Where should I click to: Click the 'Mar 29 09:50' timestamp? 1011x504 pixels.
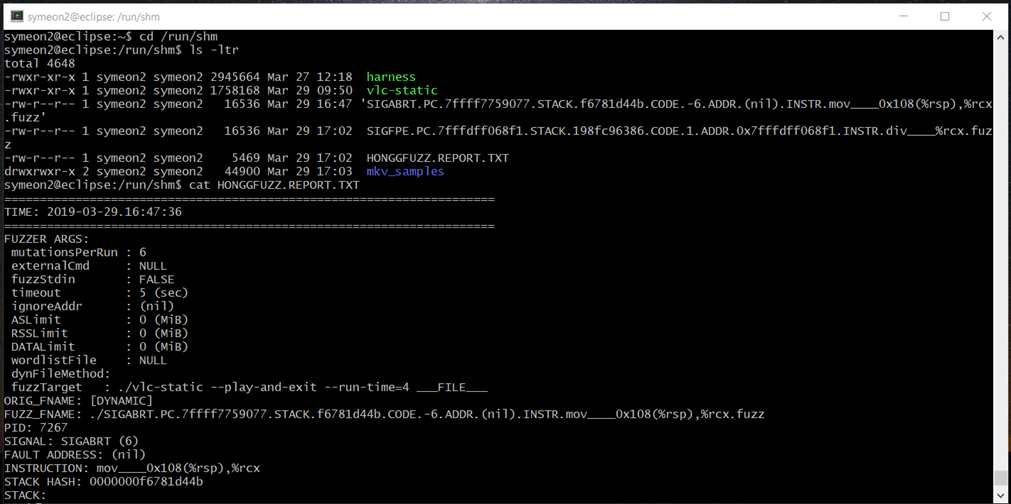pos(309,90)
